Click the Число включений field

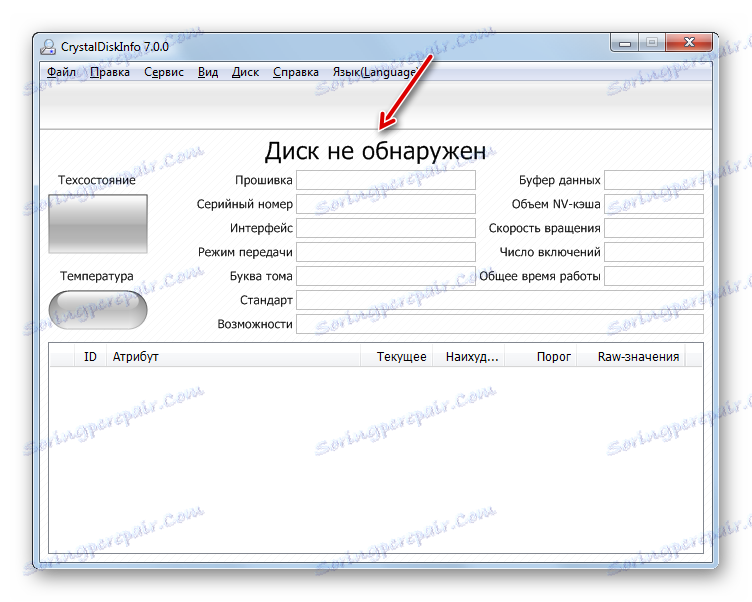click(x=654, y=252)
